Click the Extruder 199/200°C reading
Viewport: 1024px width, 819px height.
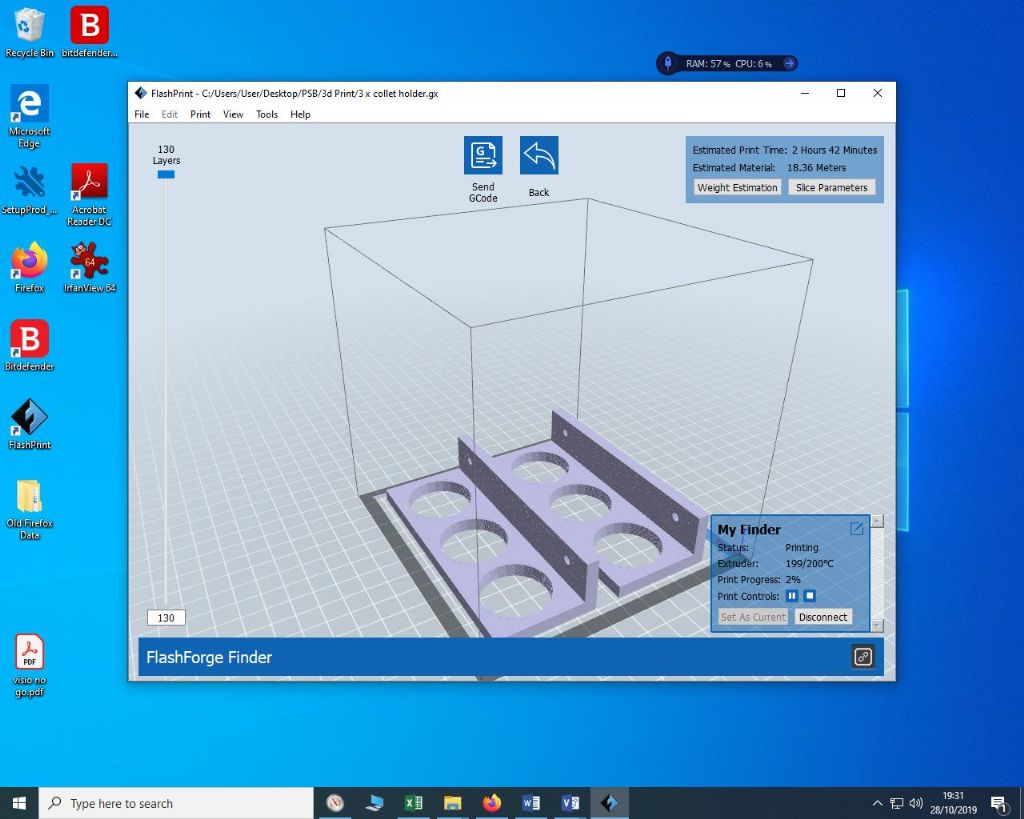click(x=809, y=563)
